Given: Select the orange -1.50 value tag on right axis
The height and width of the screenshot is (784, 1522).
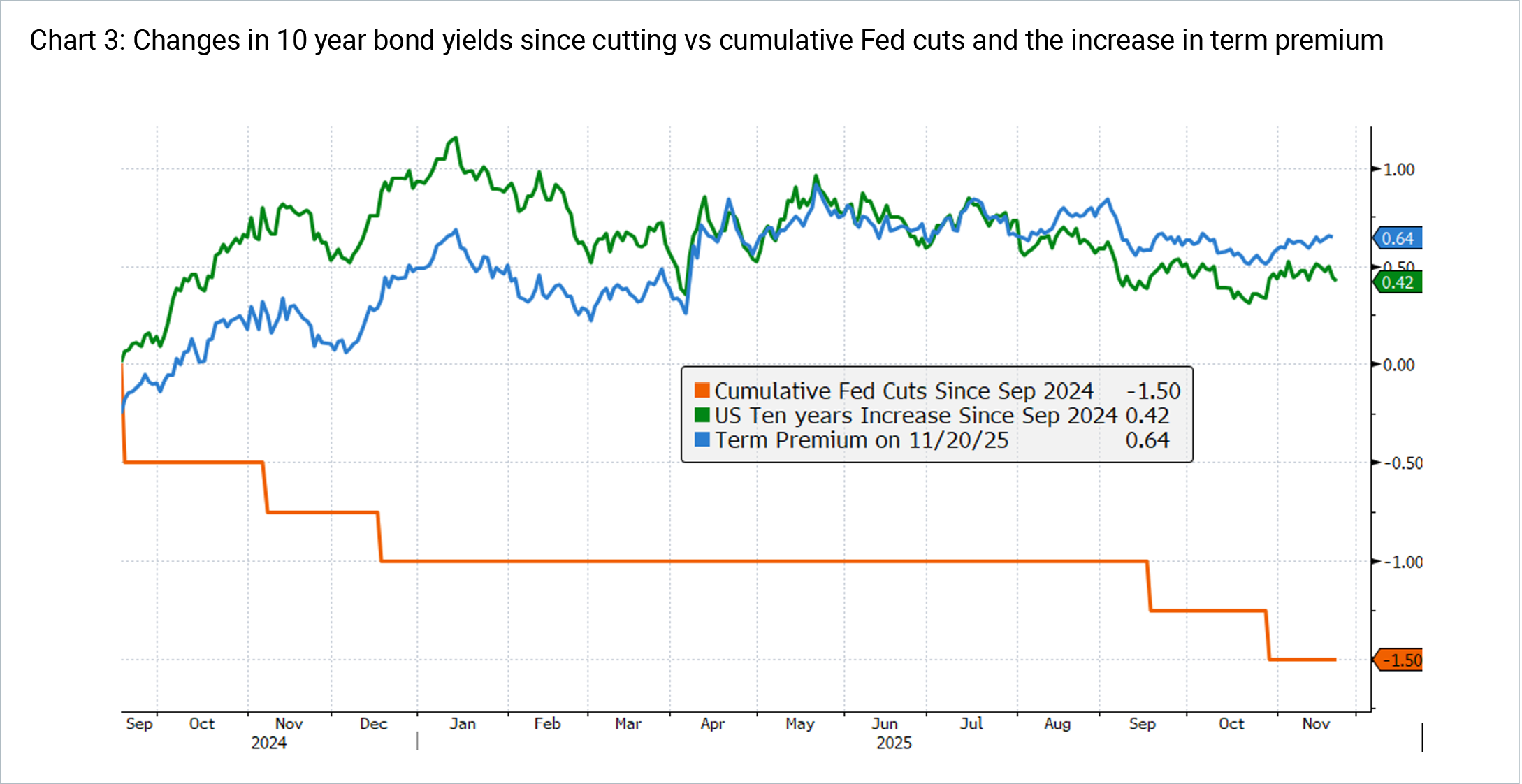Looking at the screenshot, I should click(x=1396, y=660).
